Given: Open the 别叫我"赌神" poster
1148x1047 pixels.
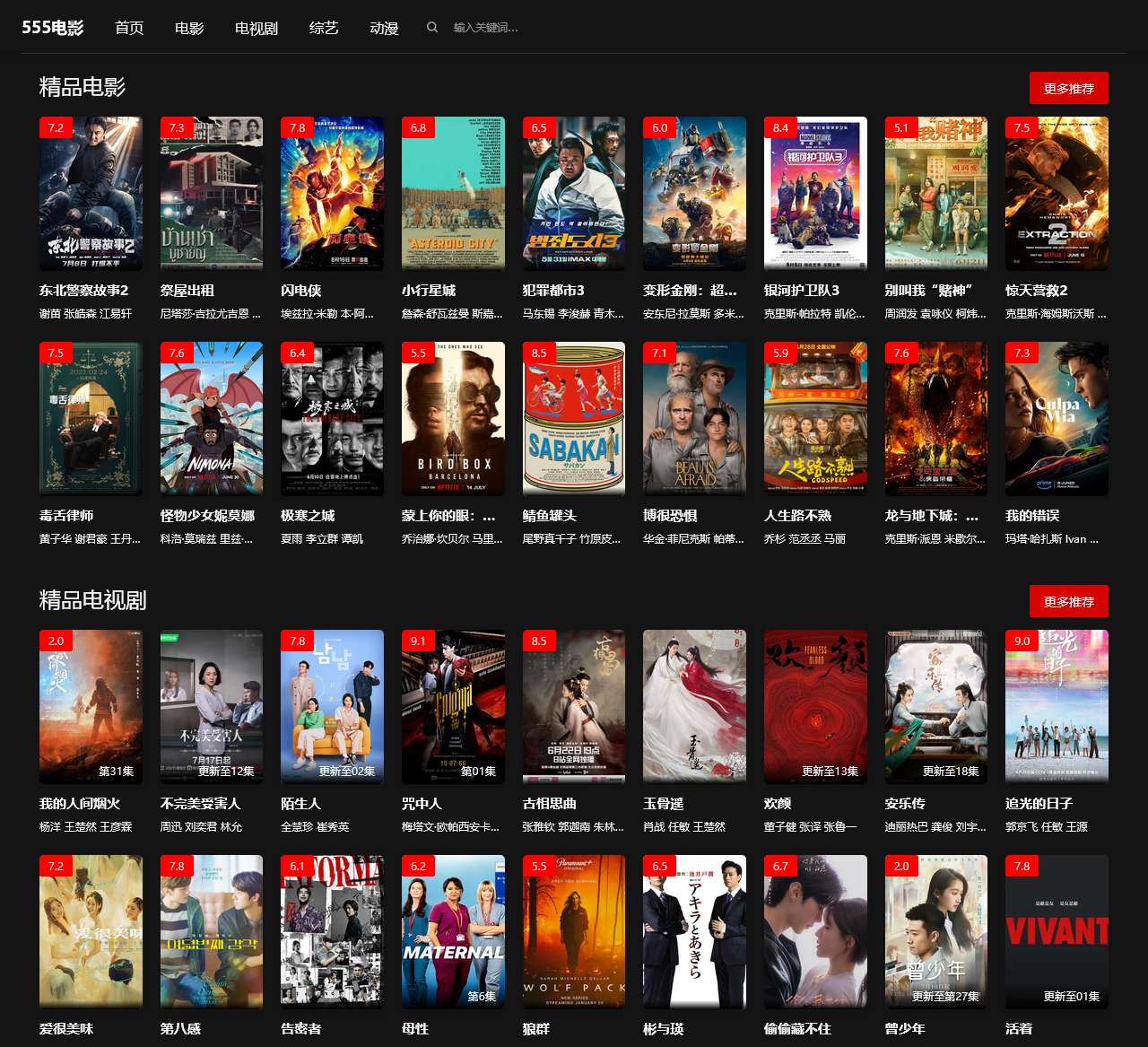Looking at the screenshot, I should coord(936,194).
